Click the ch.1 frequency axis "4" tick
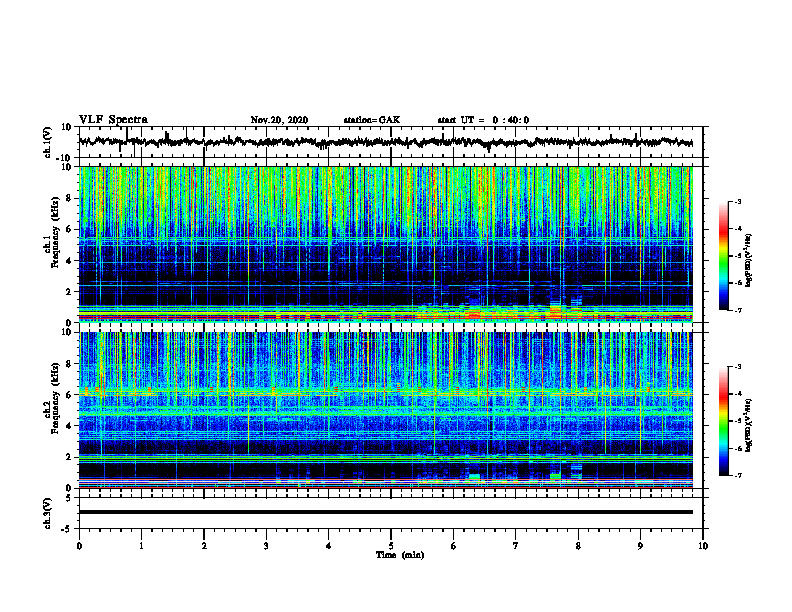Screen dimensions: 792x612 pyautogui.click(x=70, y=261)
